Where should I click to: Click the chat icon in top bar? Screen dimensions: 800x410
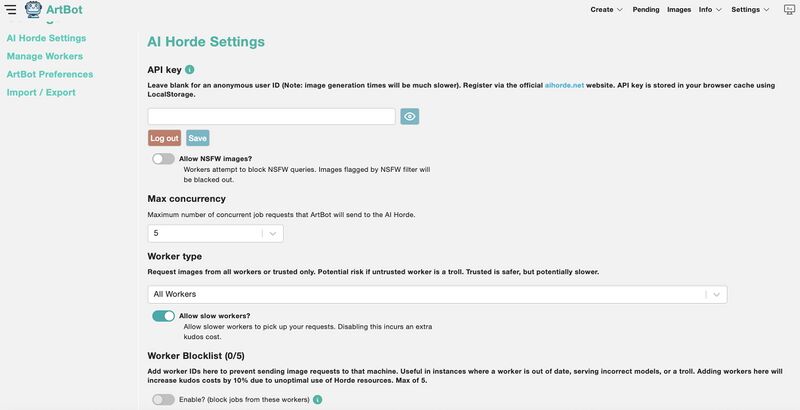coord(789,9)
